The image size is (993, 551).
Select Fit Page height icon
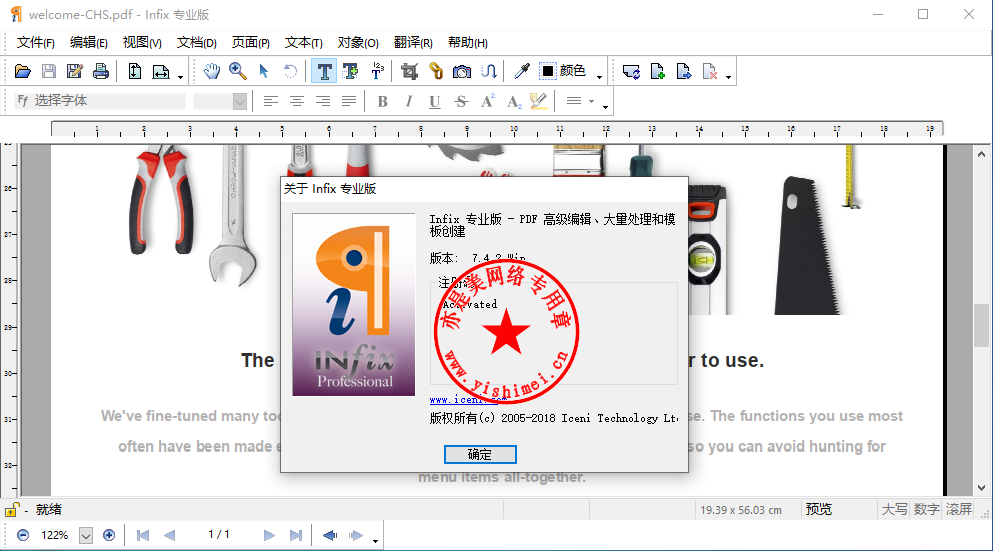pyautogui.click(x=134, y=71)
